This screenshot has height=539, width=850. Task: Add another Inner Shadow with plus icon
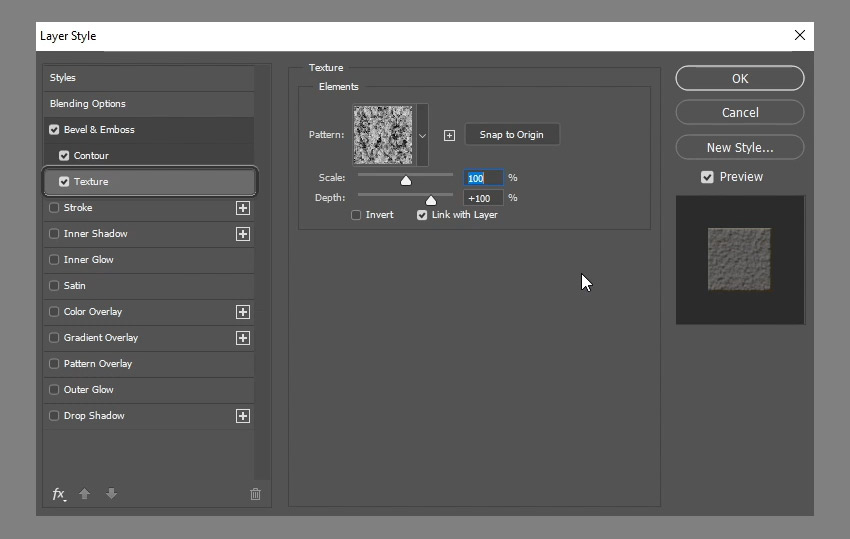point(242,234)
